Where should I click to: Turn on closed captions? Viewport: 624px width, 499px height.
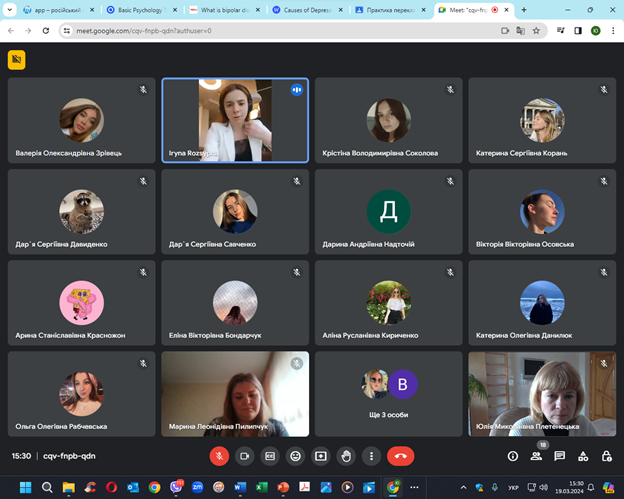[270, 455]
